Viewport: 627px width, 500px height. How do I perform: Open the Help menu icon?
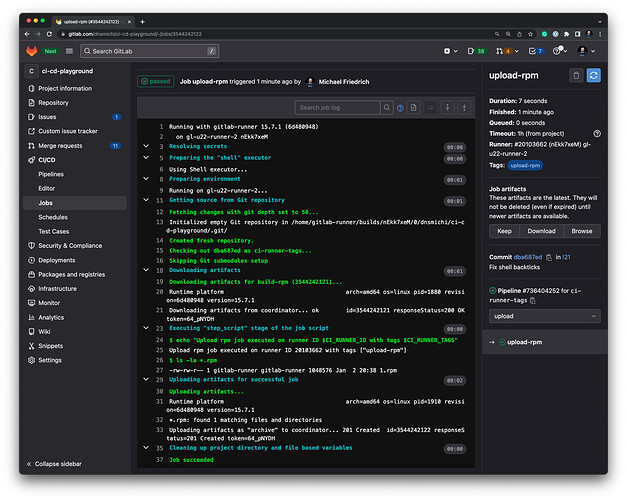(x=559, y=51)
